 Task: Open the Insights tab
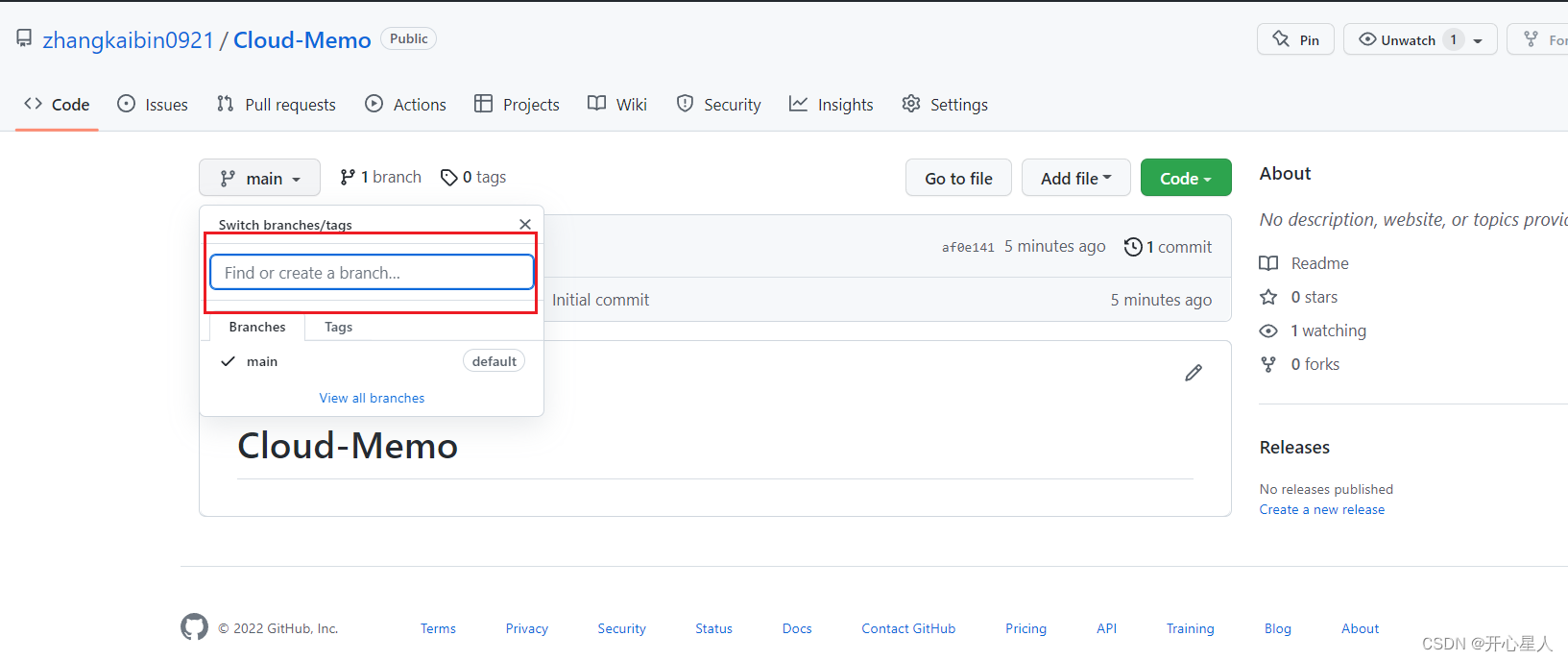[831, 105]
